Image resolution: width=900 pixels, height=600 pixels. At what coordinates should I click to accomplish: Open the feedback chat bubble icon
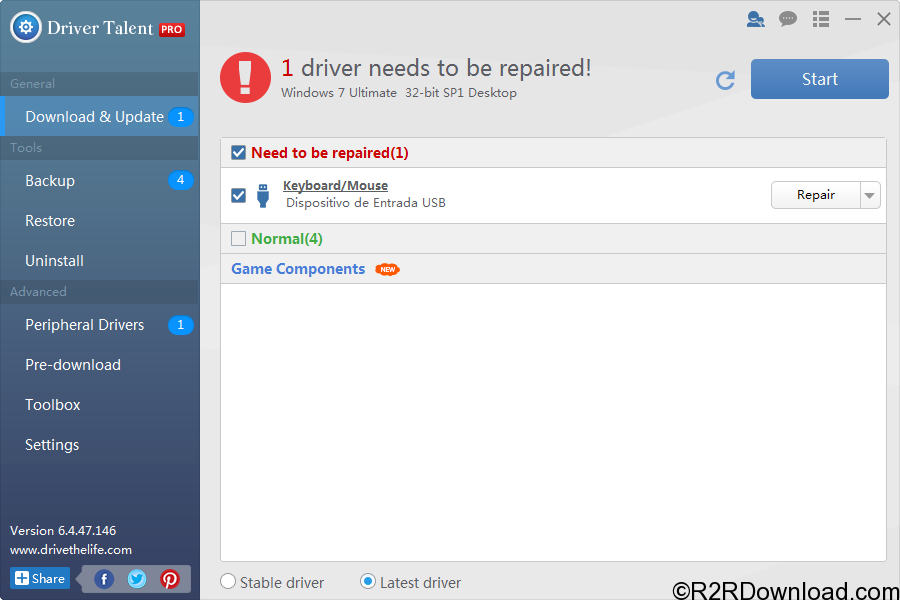tap(788, 19)
